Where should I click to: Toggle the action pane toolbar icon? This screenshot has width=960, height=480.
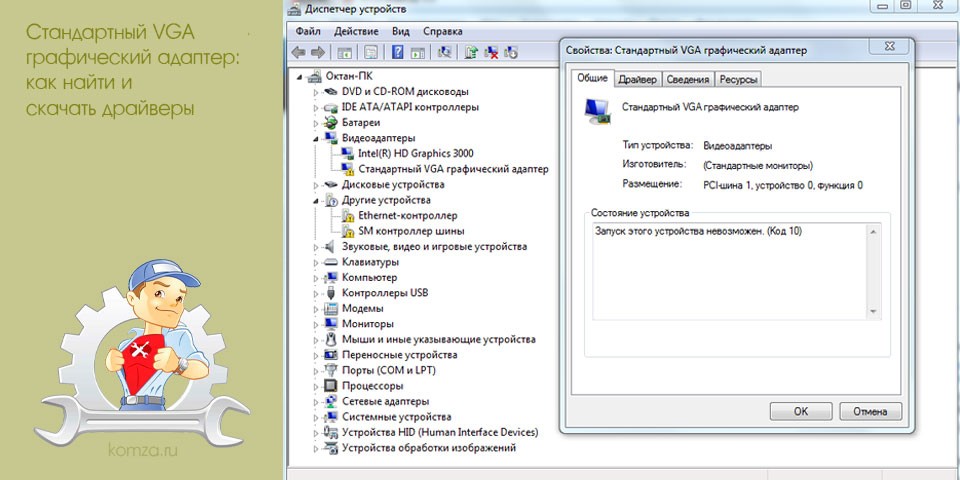[x=418, y=53]
